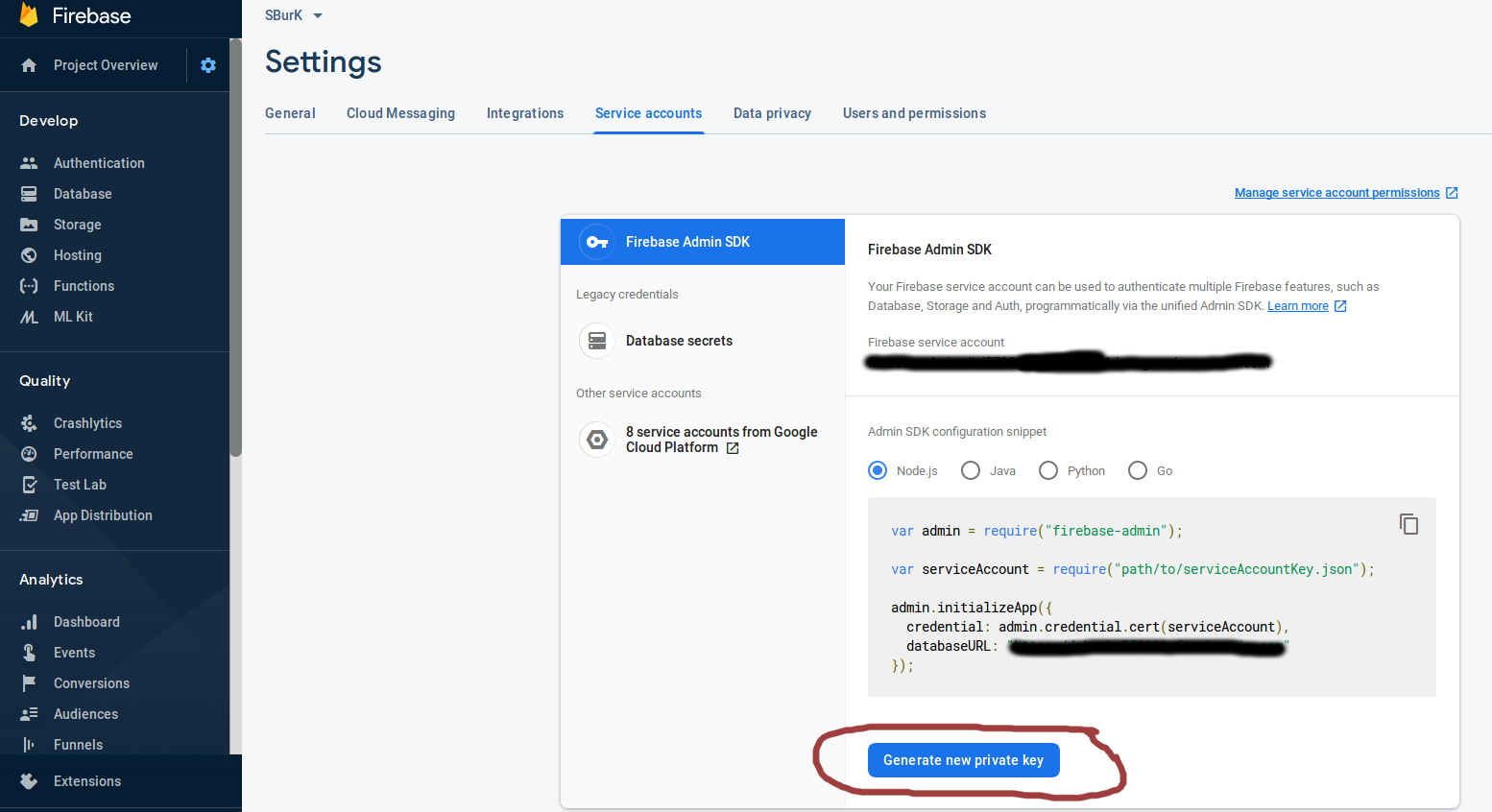Select the ML Kit sidebar icon

click(29, 317)
